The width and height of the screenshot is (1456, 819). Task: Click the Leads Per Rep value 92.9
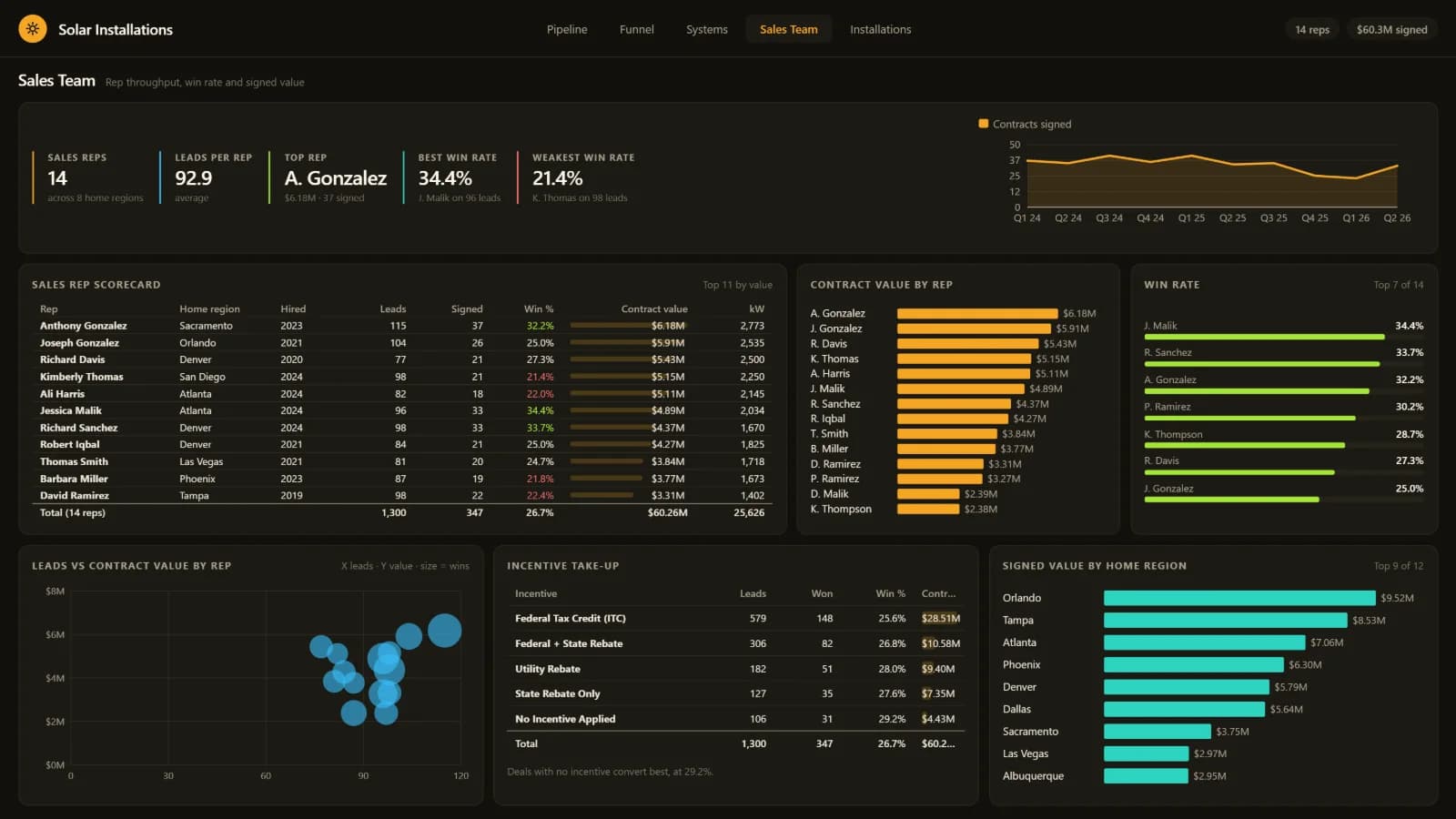point(193,178)
